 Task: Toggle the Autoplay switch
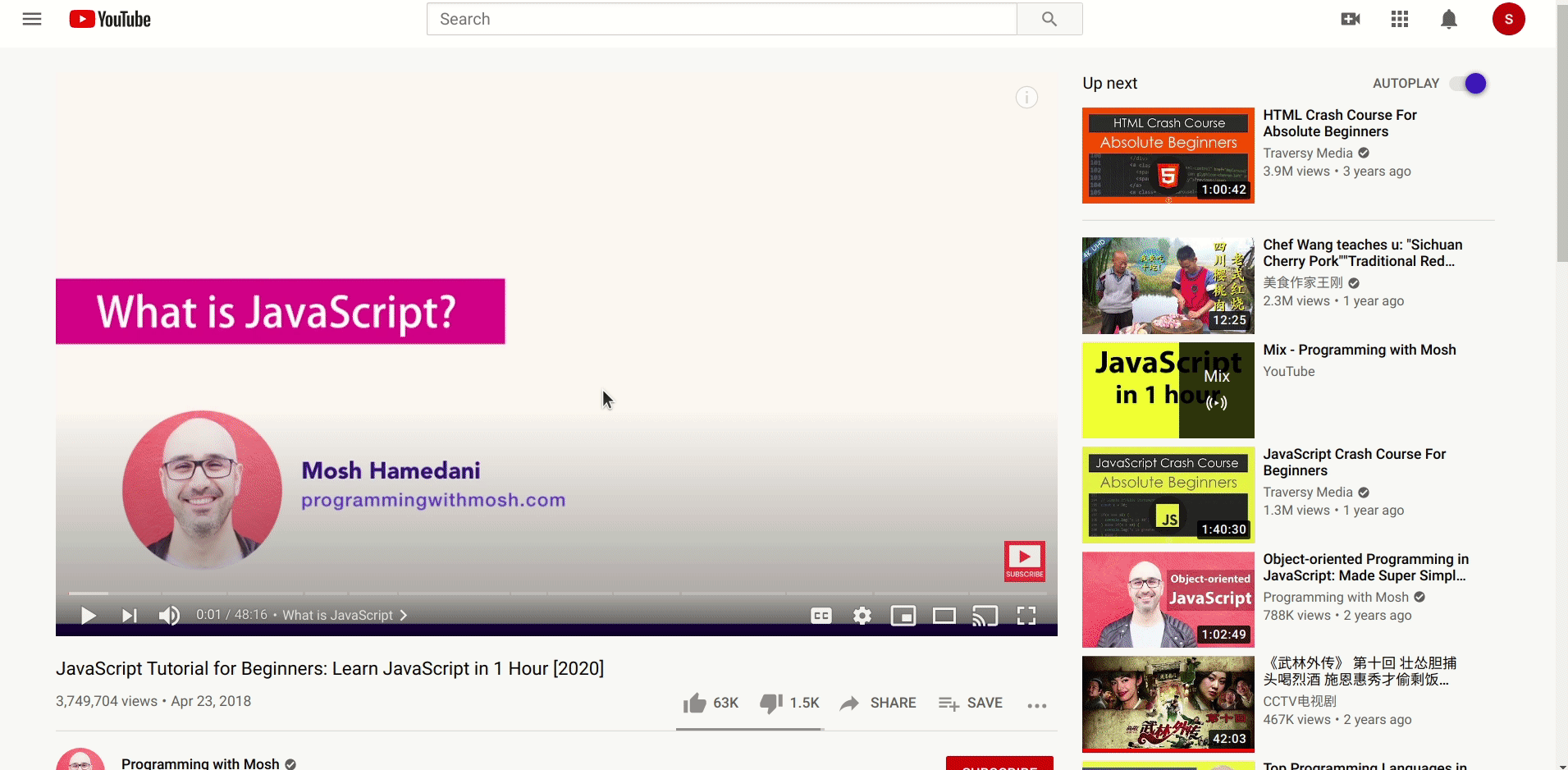point(1469,84)
